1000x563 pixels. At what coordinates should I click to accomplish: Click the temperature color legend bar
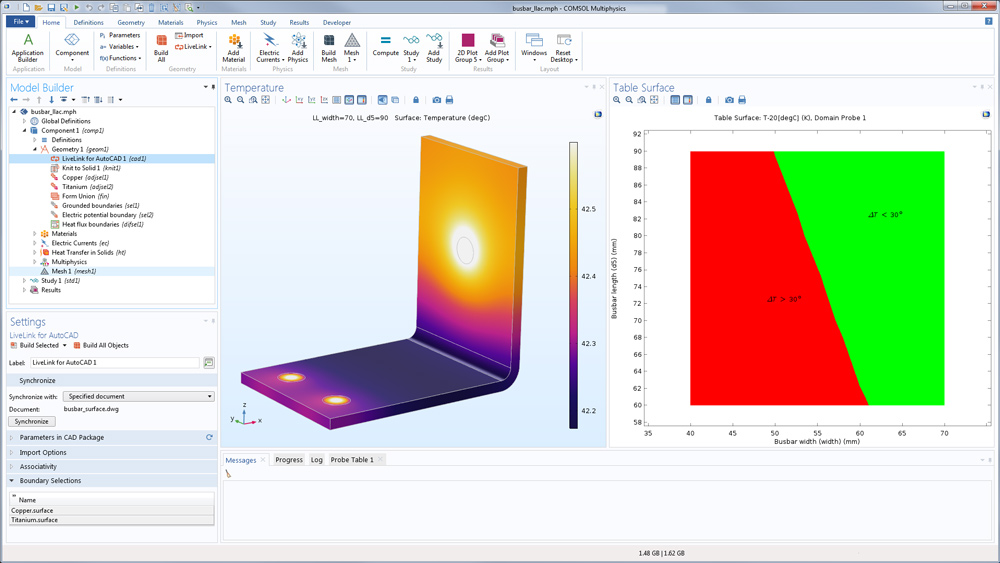click(573, 285)
